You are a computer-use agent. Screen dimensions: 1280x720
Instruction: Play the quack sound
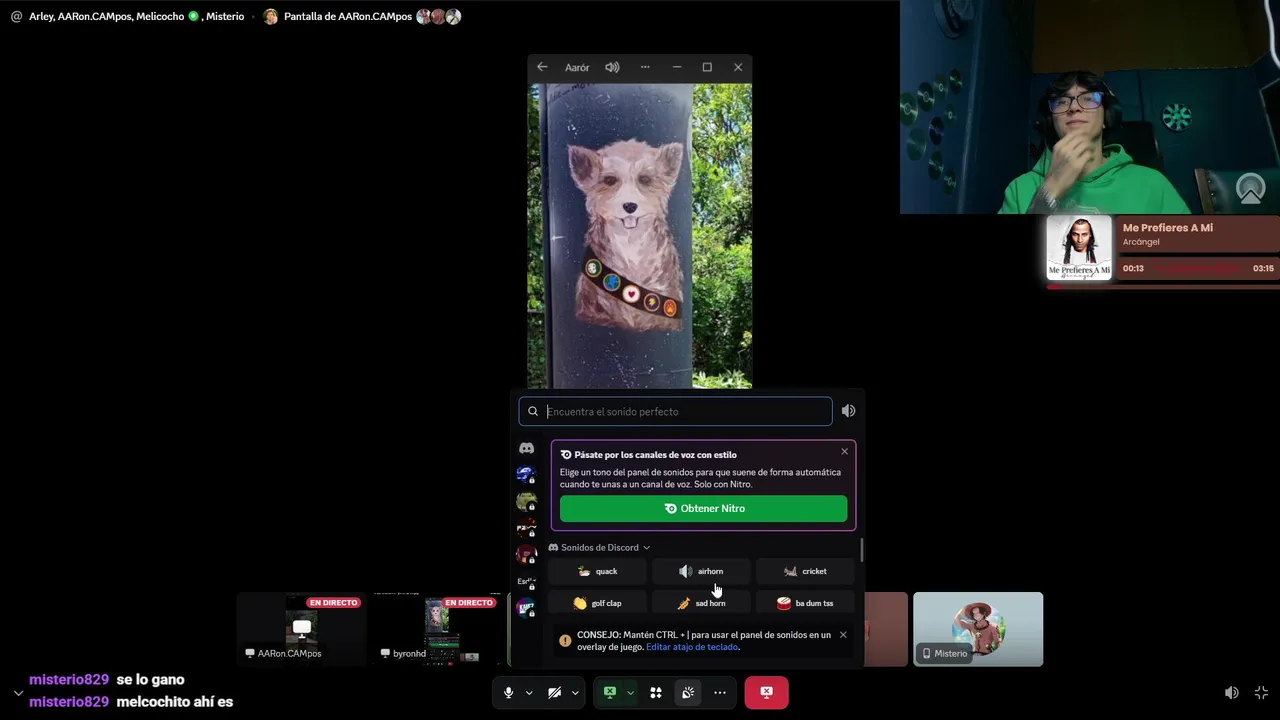pyautogui.click(x=598, y=571)
